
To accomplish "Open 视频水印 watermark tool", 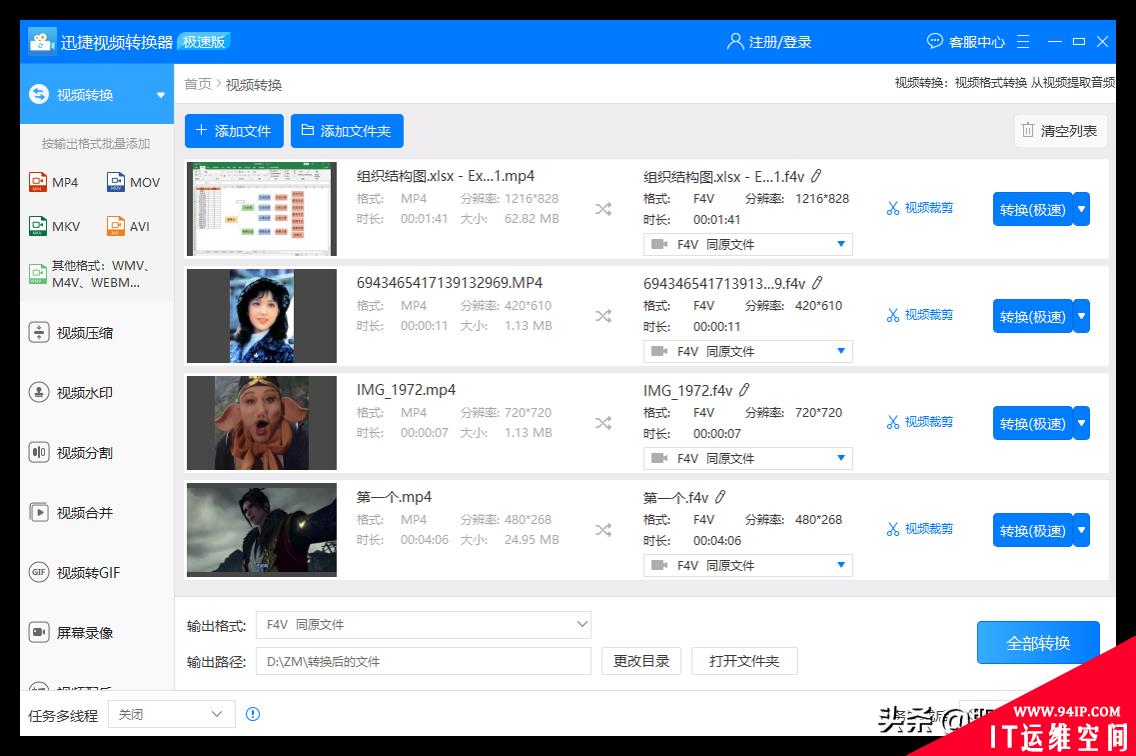I will click(x=71, y=393).
